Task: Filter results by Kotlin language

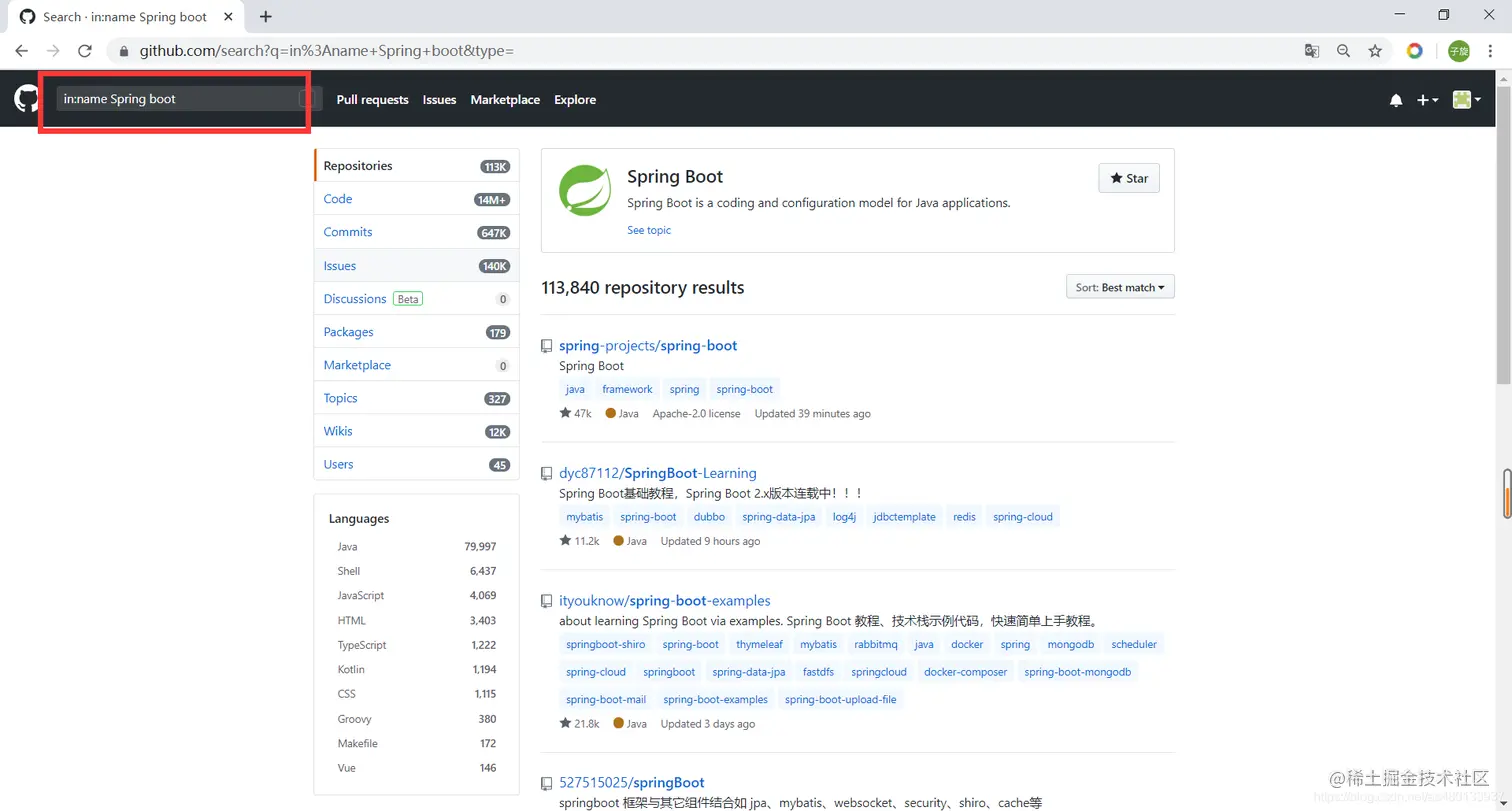Action: coord(417,669)
